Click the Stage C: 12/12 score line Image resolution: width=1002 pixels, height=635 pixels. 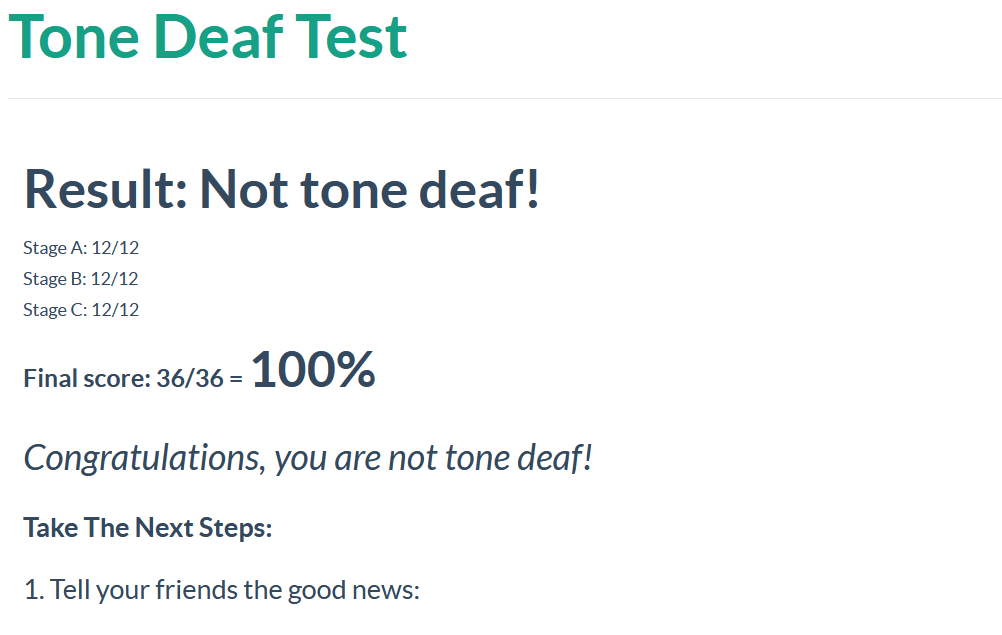pyautogui.click(x=81, y=310)
